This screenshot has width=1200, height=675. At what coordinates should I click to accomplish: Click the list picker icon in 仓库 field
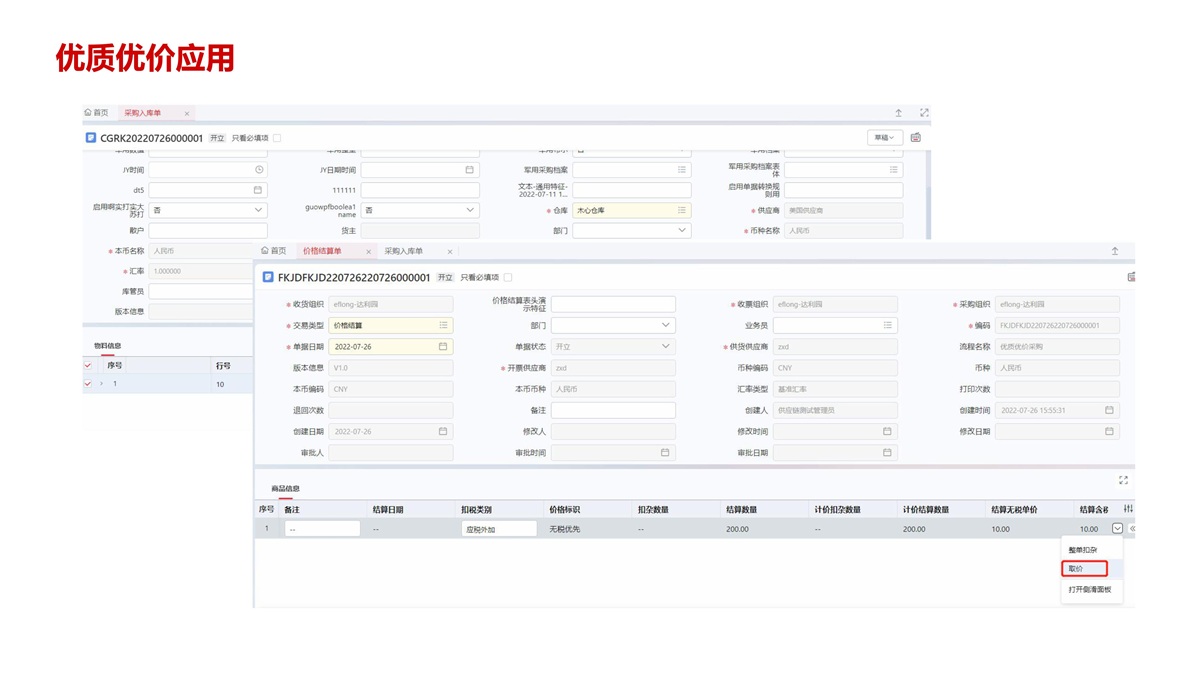click(x=682, y=211)
